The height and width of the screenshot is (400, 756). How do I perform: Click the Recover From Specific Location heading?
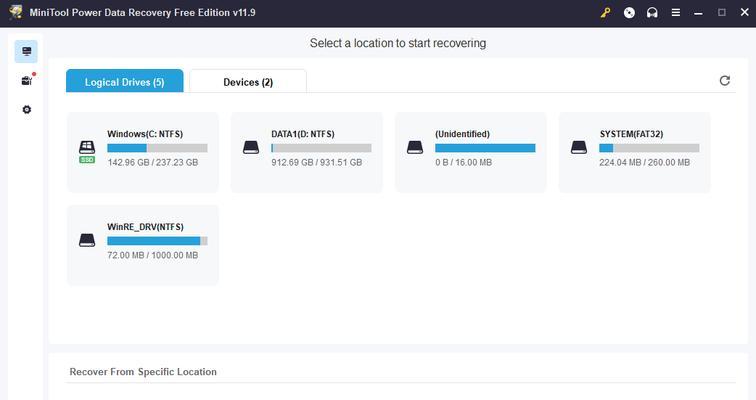[x=143, y=372]
